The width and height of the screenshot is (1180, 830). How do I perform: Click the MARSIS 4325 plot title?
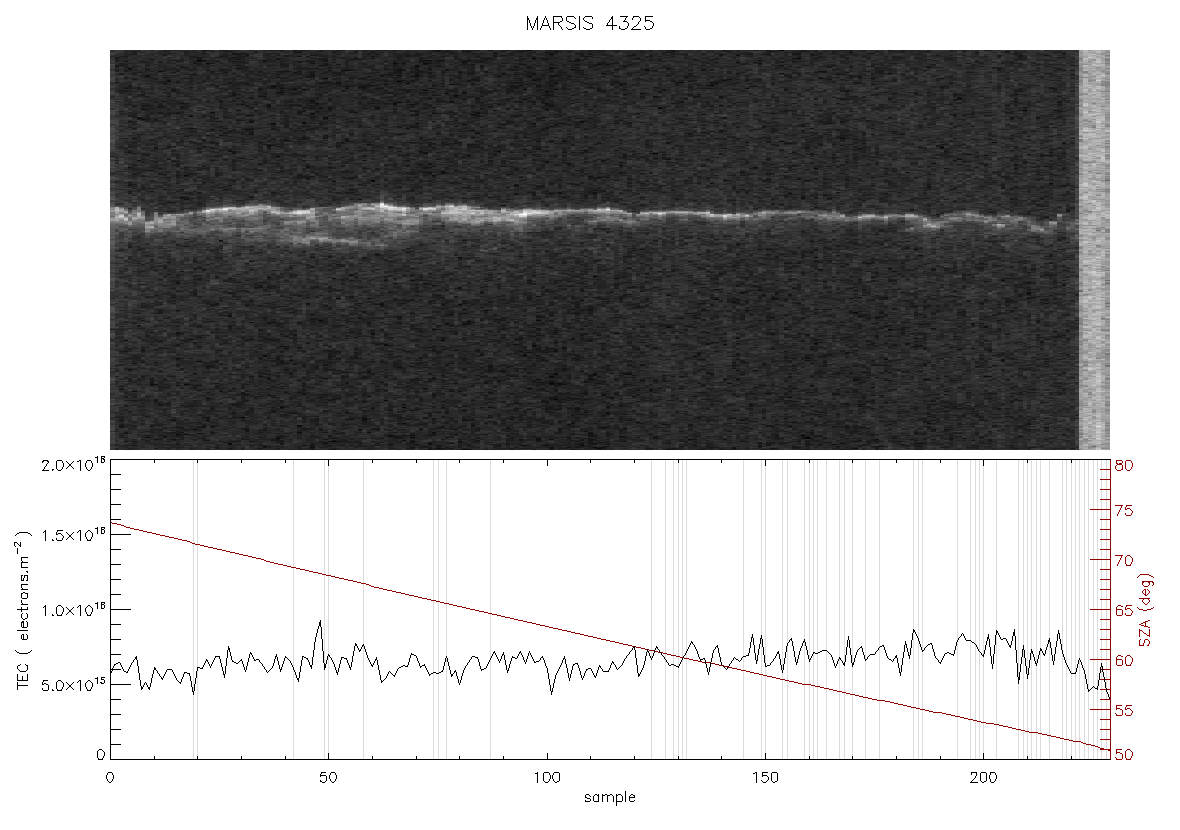tap(590, 23)
